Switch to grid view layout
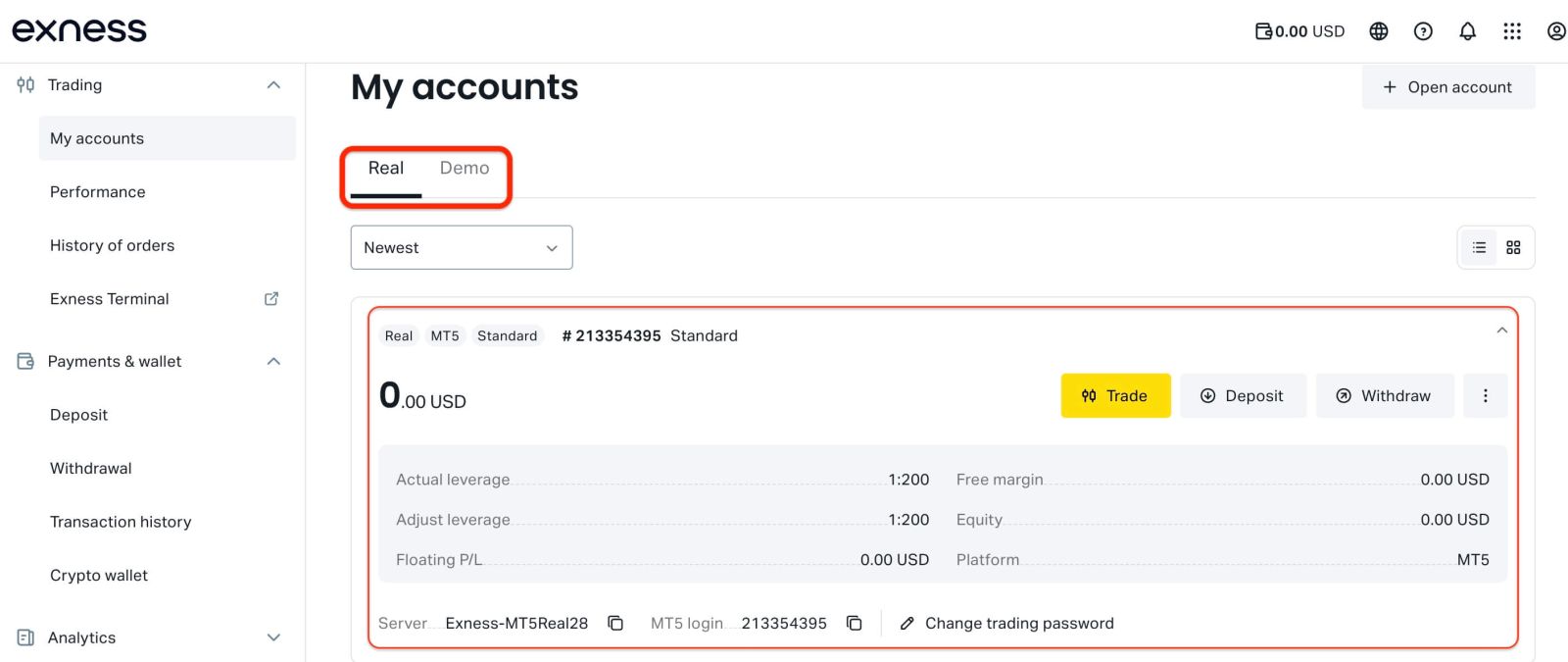 pyautogui.click(x=1513, y=248)
